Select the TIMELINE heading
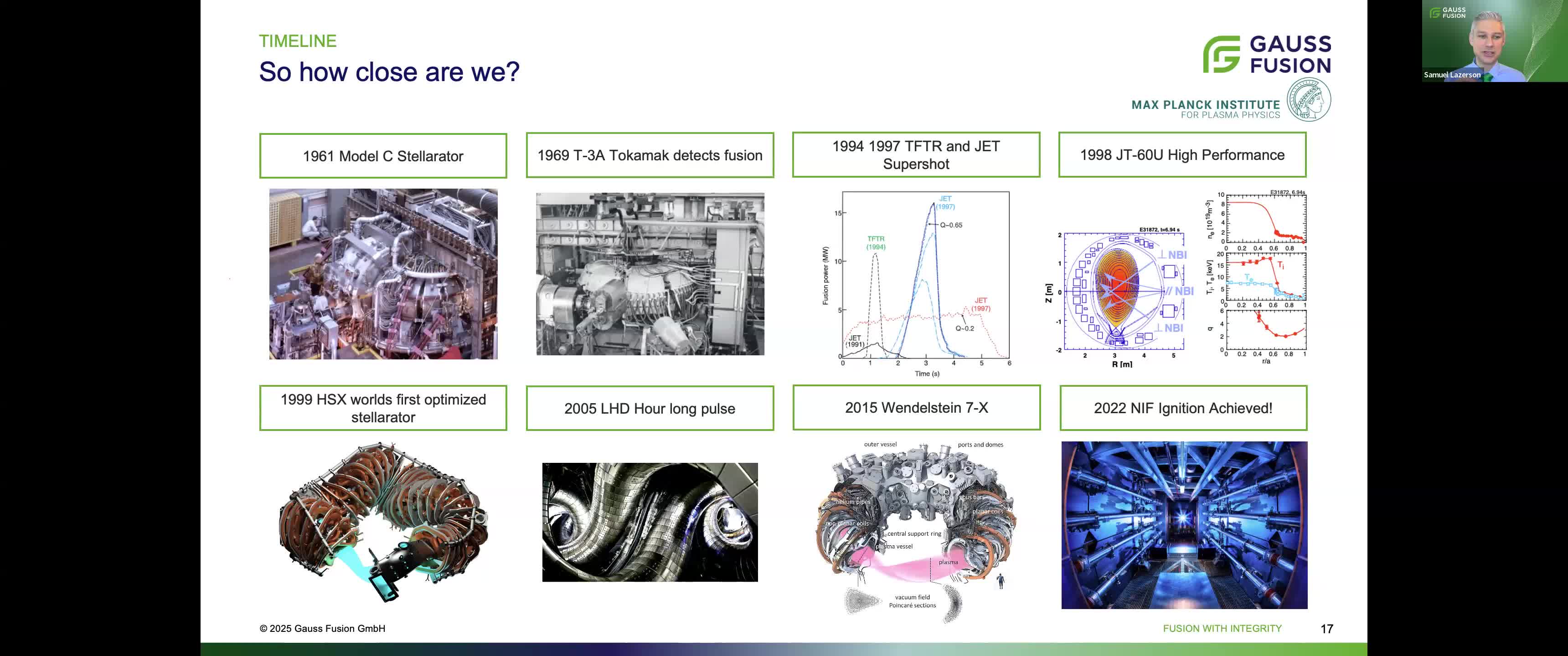The image size is (1568, 656). pyautogui.click(x=298, y=41)
